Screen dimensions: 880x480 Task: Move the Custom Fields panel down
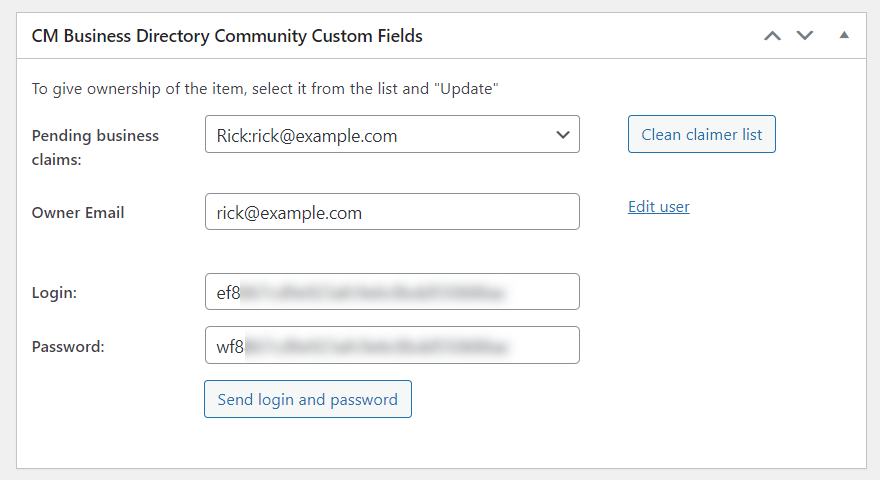point(805,36)
